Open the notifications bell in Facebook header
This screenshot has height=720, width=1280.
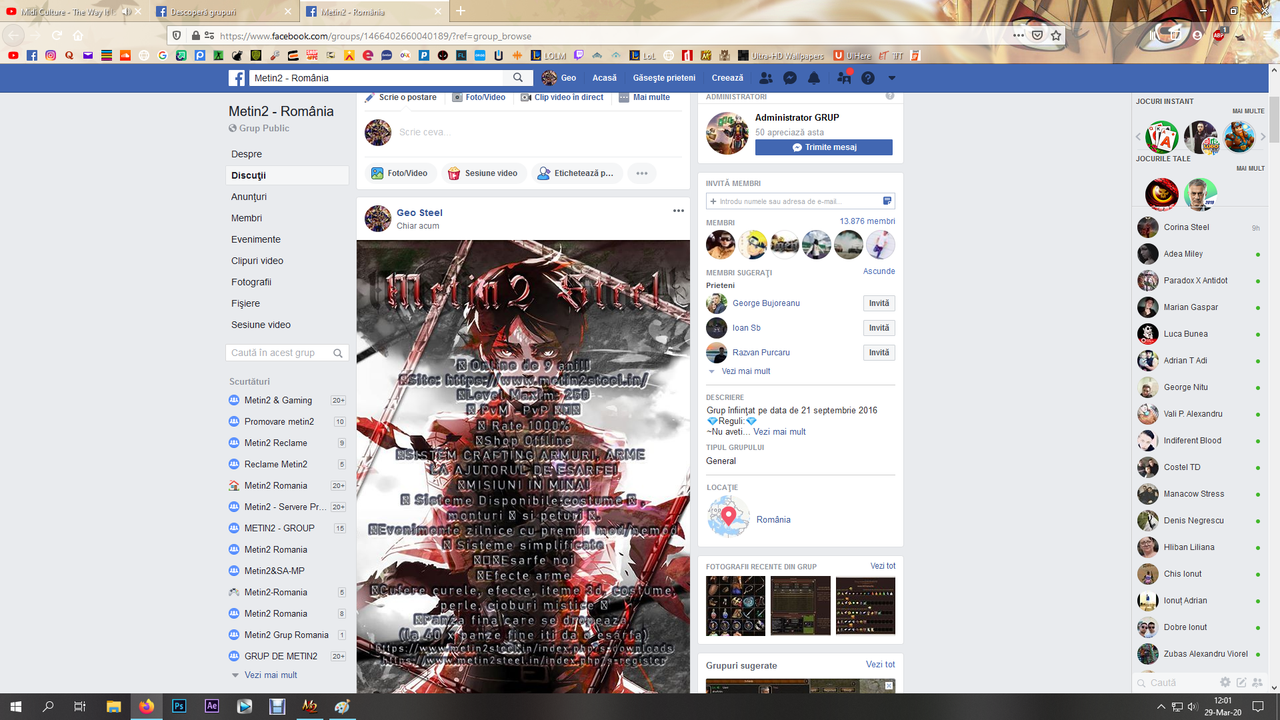(814, 78)
